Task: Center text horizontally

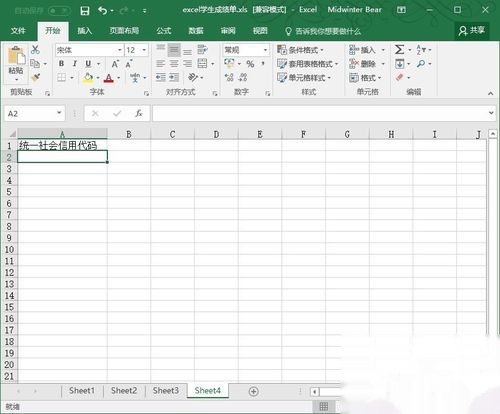Action: tap(174, 64)
